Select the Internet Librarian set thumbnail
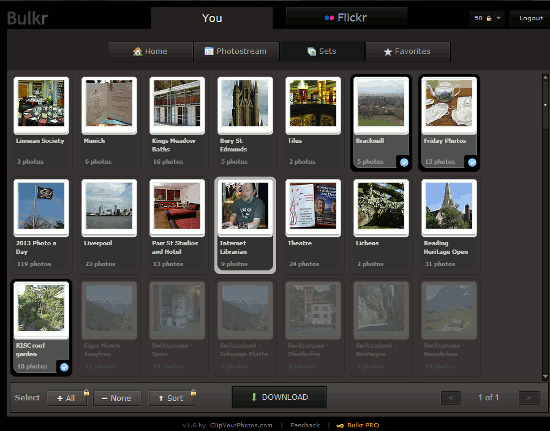 point(245,206)
